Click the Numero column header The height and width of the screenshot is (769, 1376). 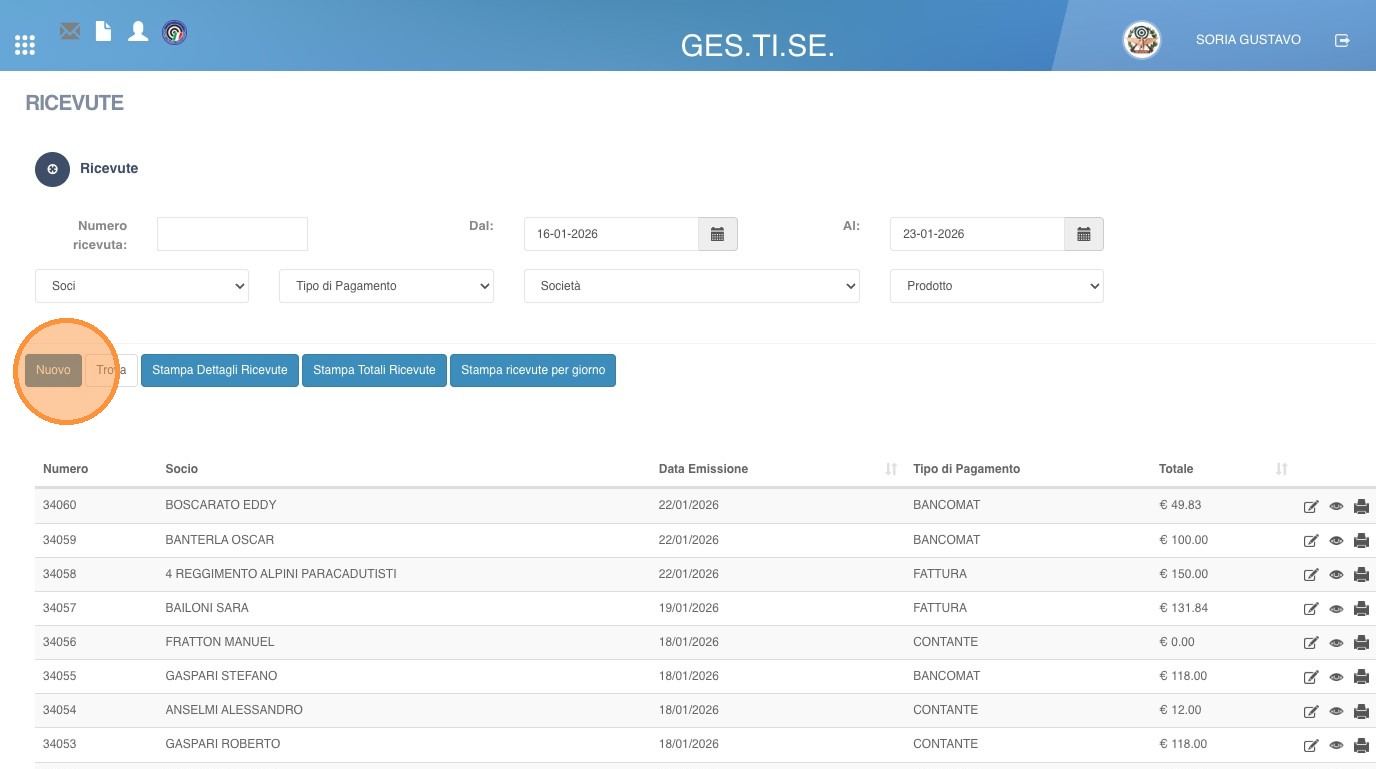coord(66,469)
